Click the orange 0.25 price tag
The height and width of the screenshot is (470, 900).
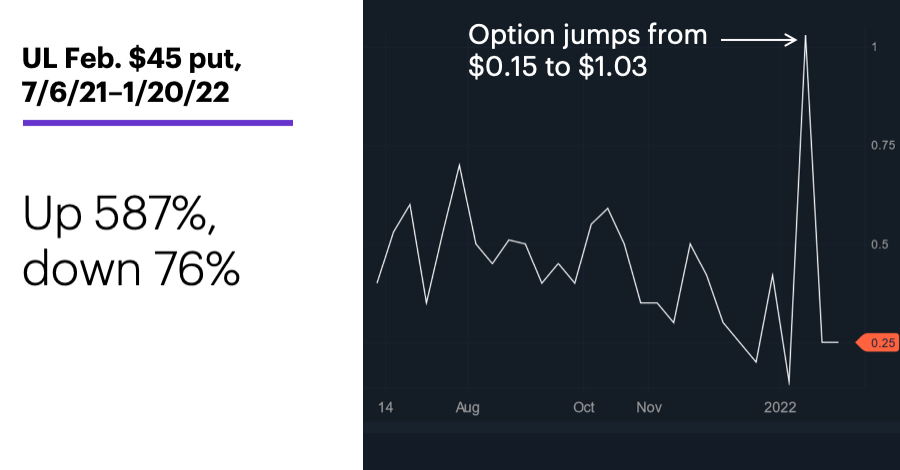pos(878,343)
